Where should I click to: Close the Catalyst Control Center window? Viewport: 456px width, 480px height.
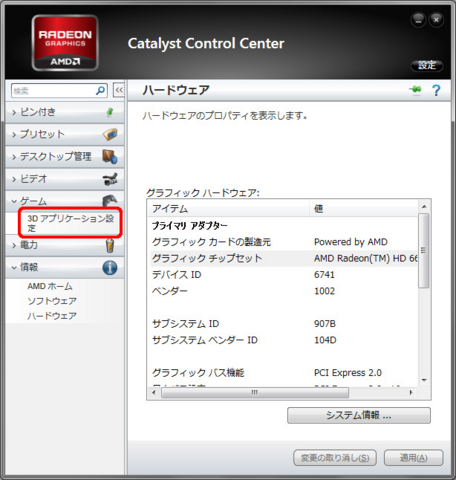tap(436, 20)
